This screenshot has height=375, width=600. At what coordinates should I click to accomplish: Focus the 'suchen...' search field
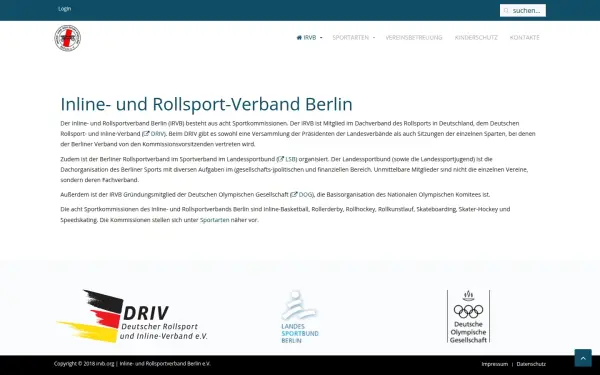pos(523,11)
